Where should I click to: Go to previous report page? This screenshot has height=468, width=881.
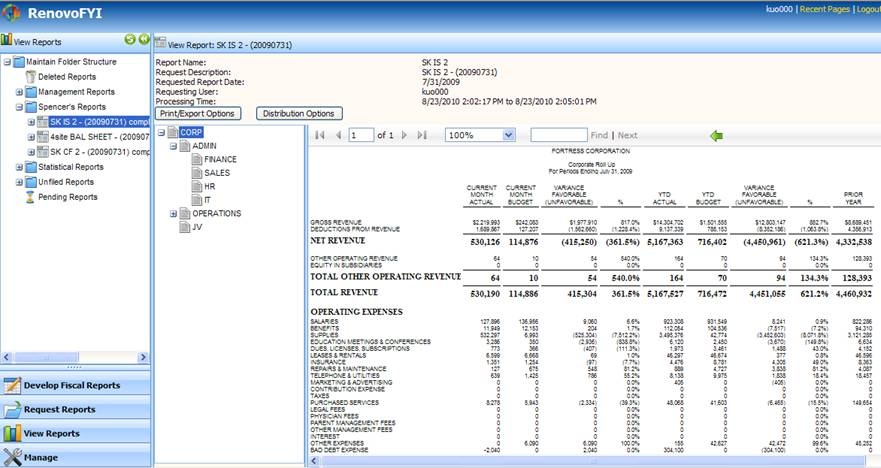pyautogui.click(x=338, y=135)
